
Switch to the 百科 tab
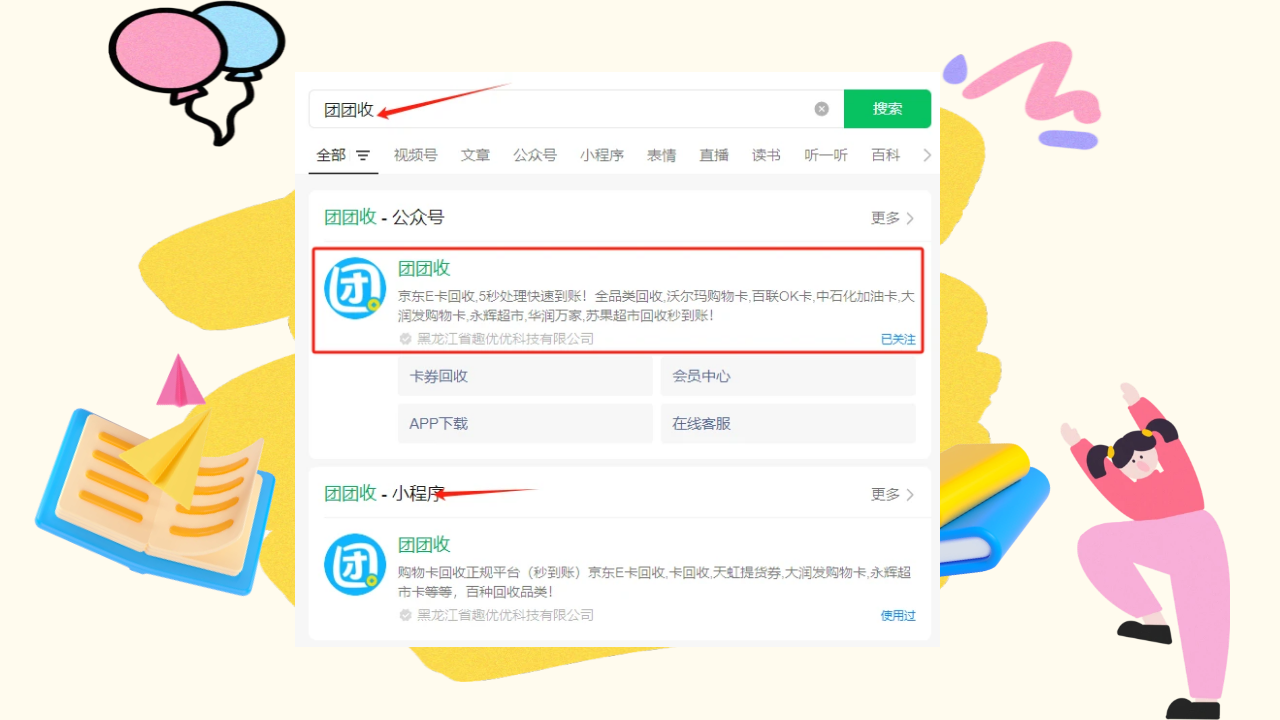885,155
